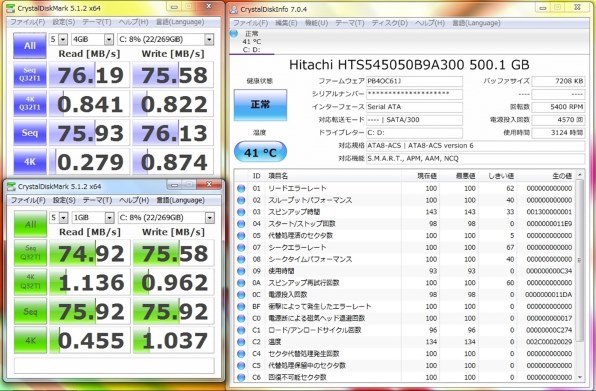The image size is (596, 391).
Task: Open 機能(U) menu in CrystalDiskInfo
Action: coord(316,23)
